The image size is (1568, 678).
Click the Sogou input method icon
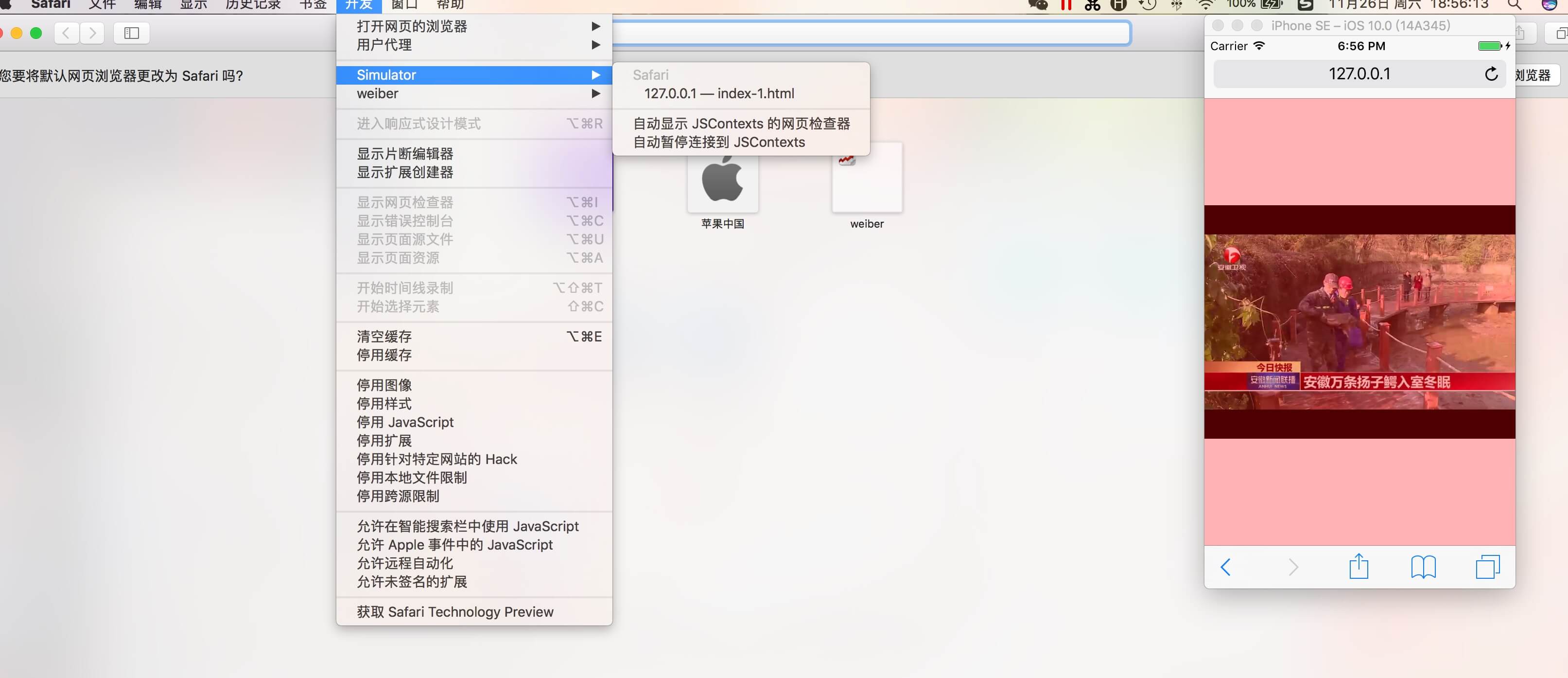1305,5
